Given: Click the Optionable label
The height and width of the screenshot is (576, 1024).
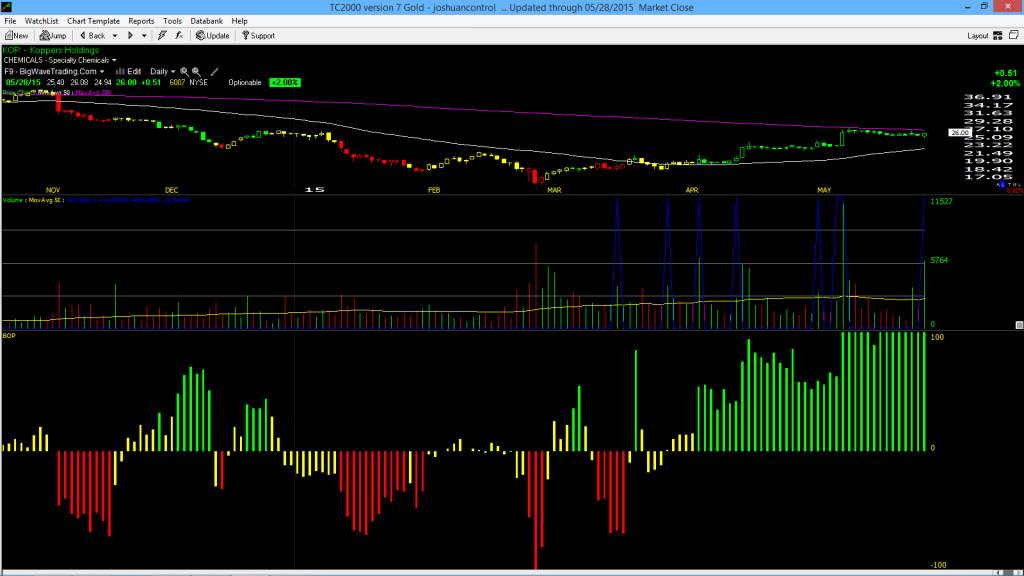Looking at the screenshot, I should tap(245, 82).
